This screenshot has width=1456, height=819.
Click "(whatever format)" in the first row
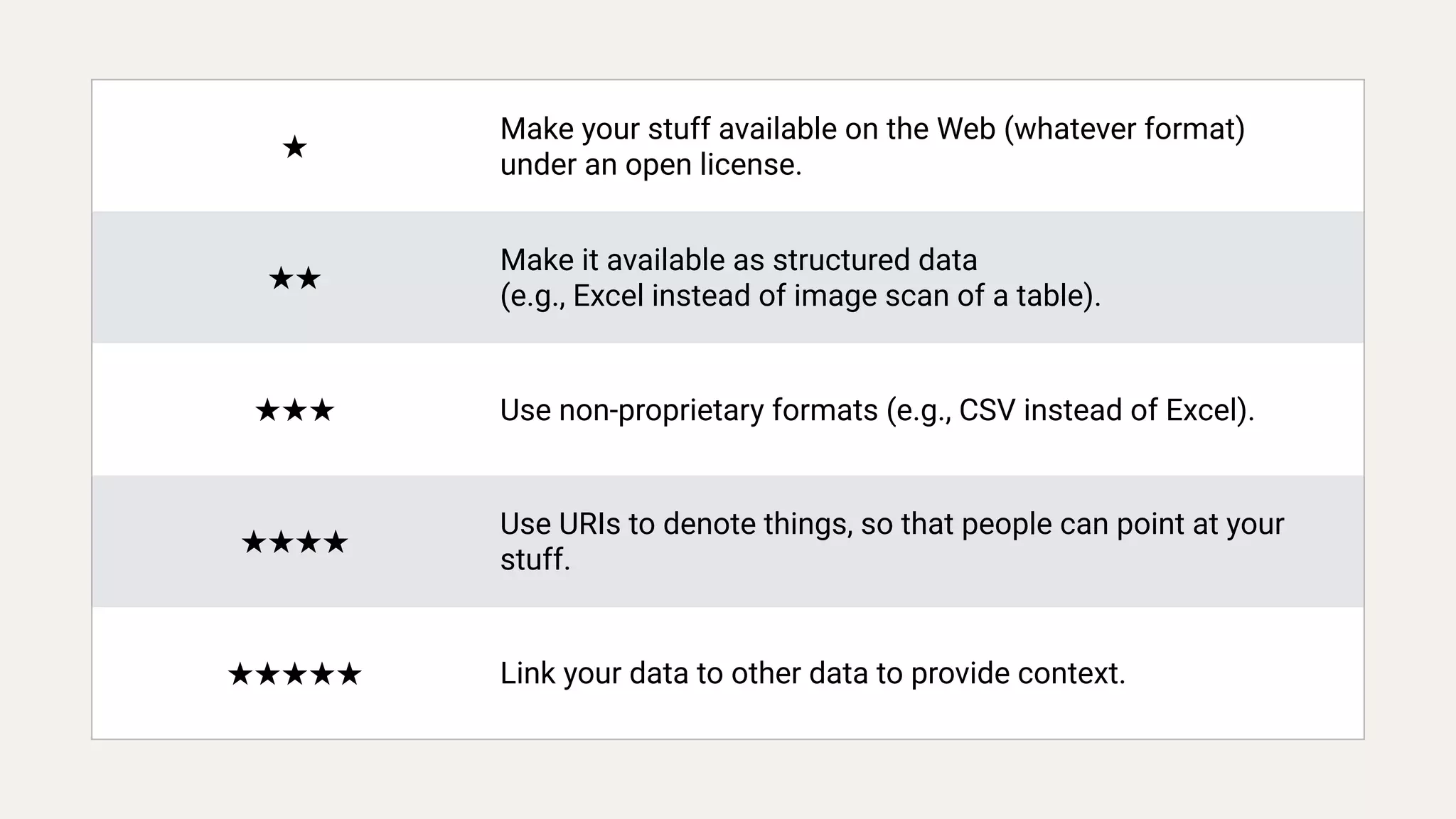(x=1124, y=129)
